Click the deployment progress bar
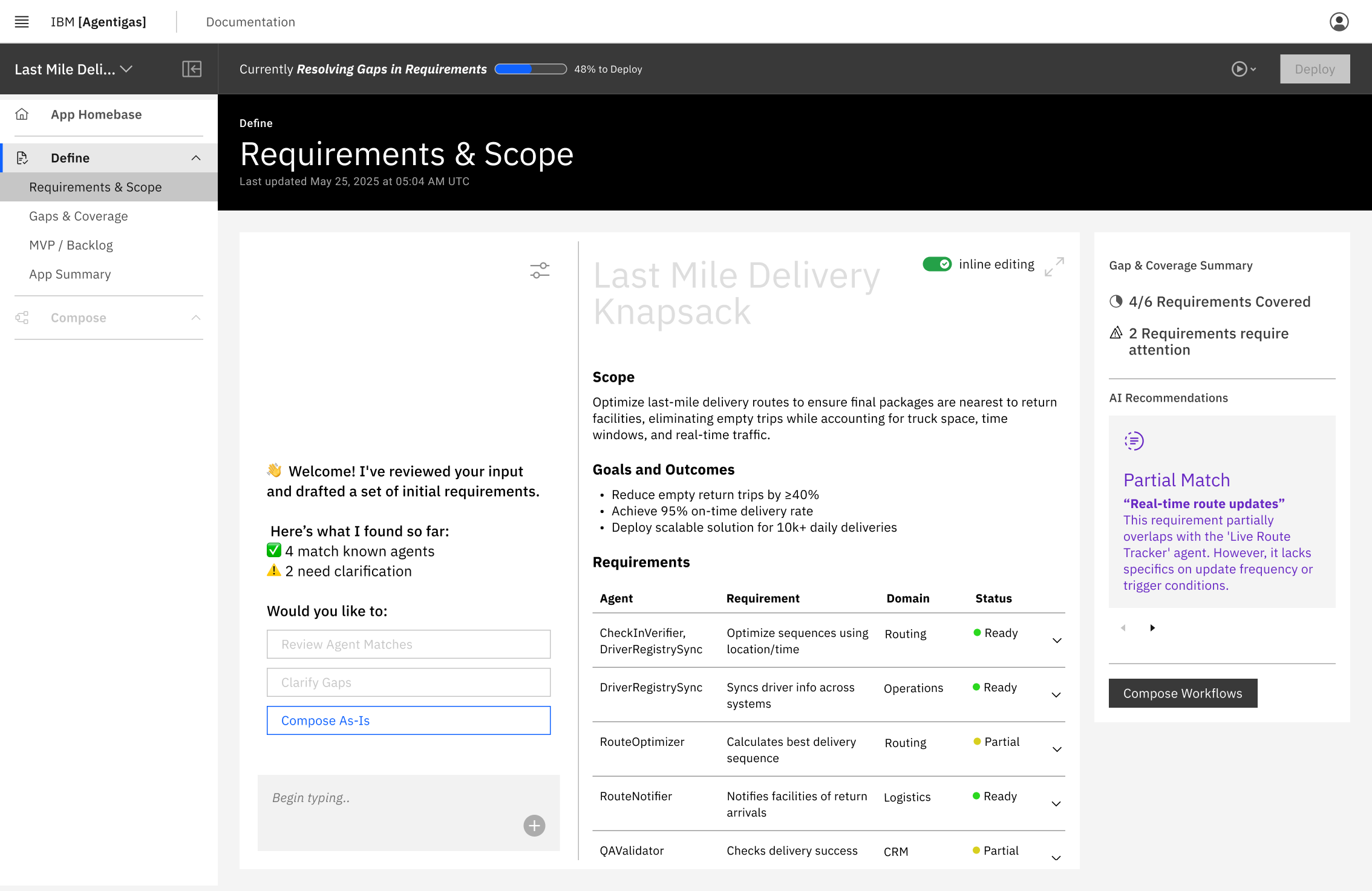 pos(531,69)
